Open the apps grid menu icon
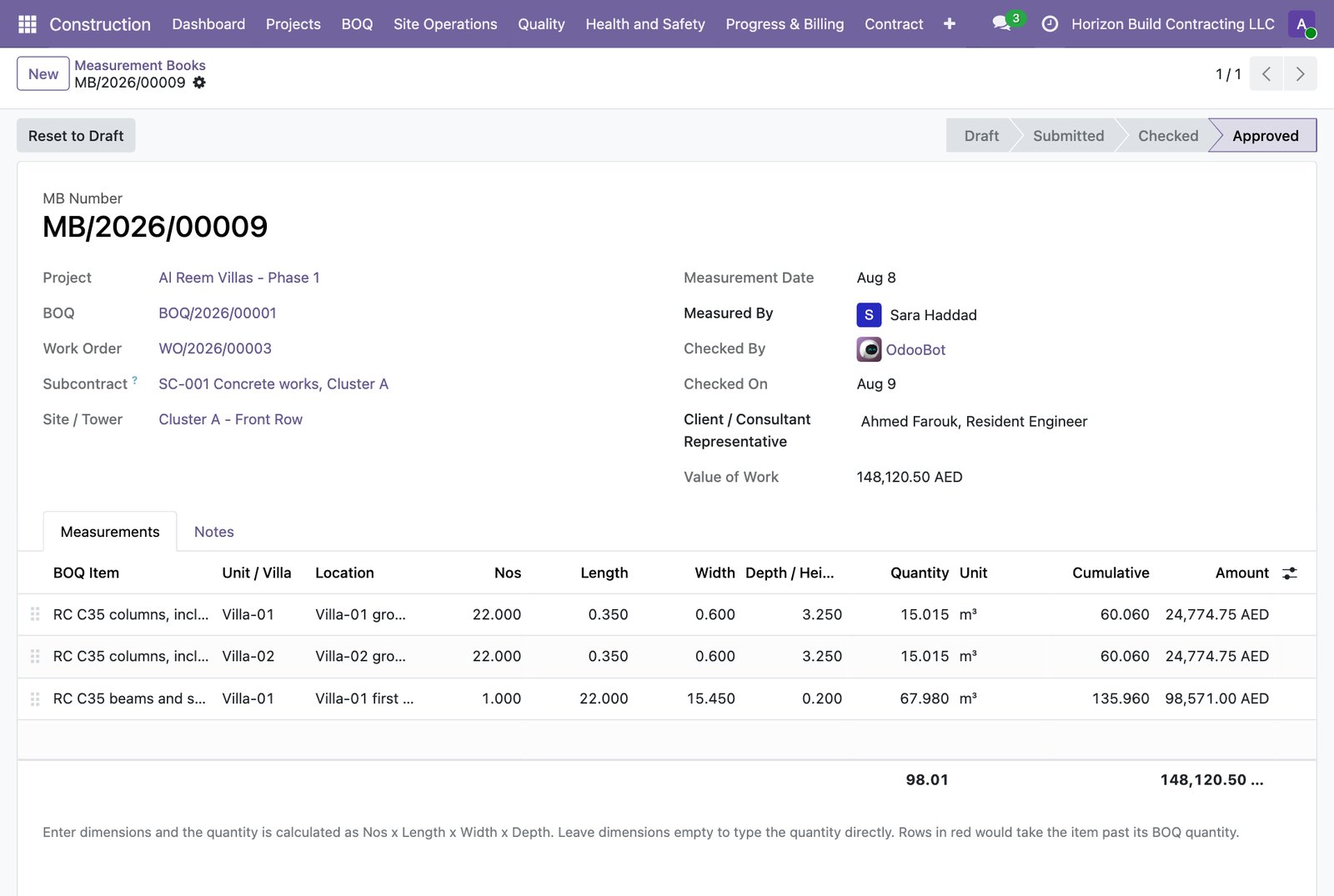 tap(27, 24)
